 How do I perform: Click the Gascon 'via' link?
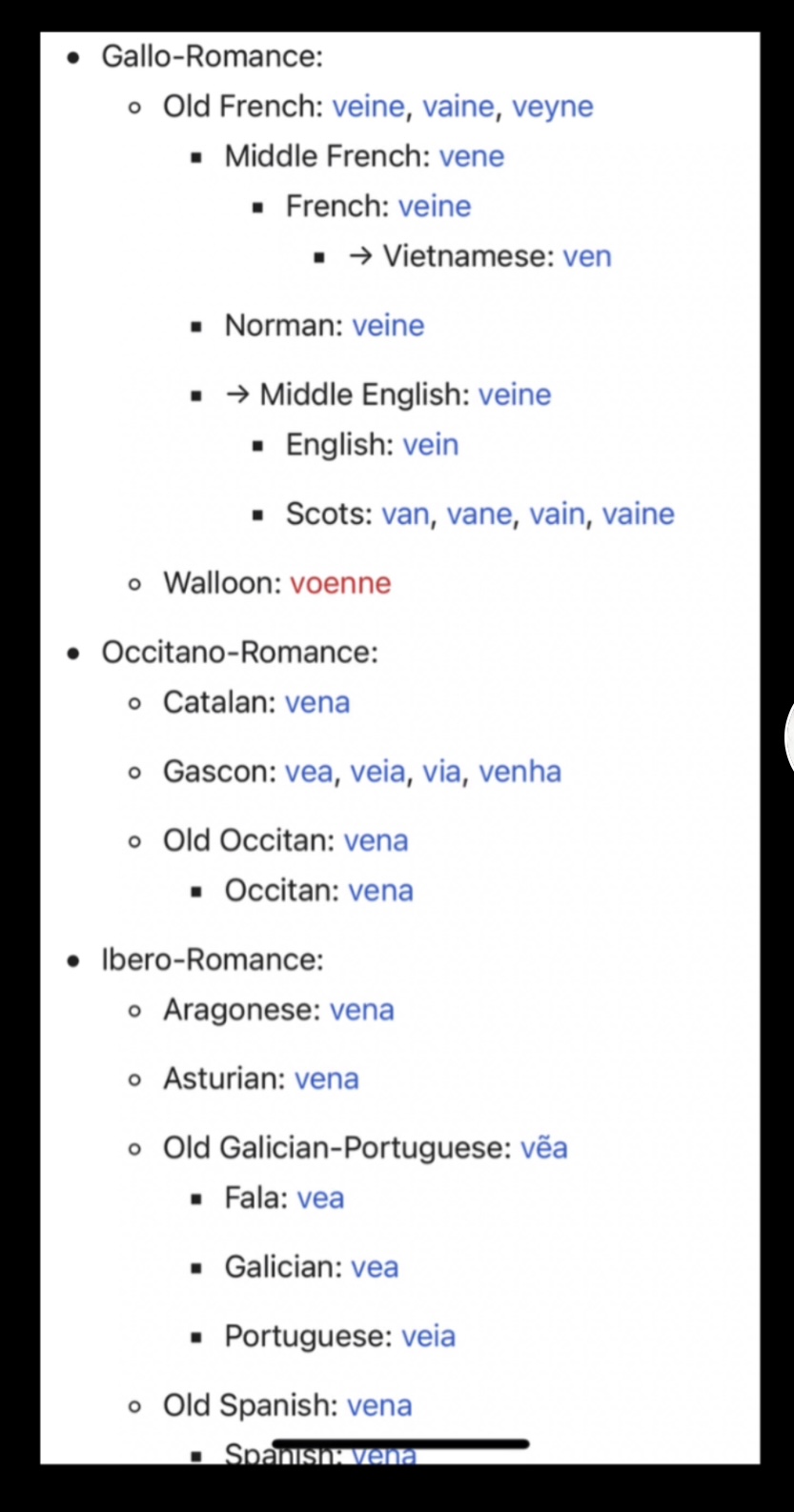441,772
